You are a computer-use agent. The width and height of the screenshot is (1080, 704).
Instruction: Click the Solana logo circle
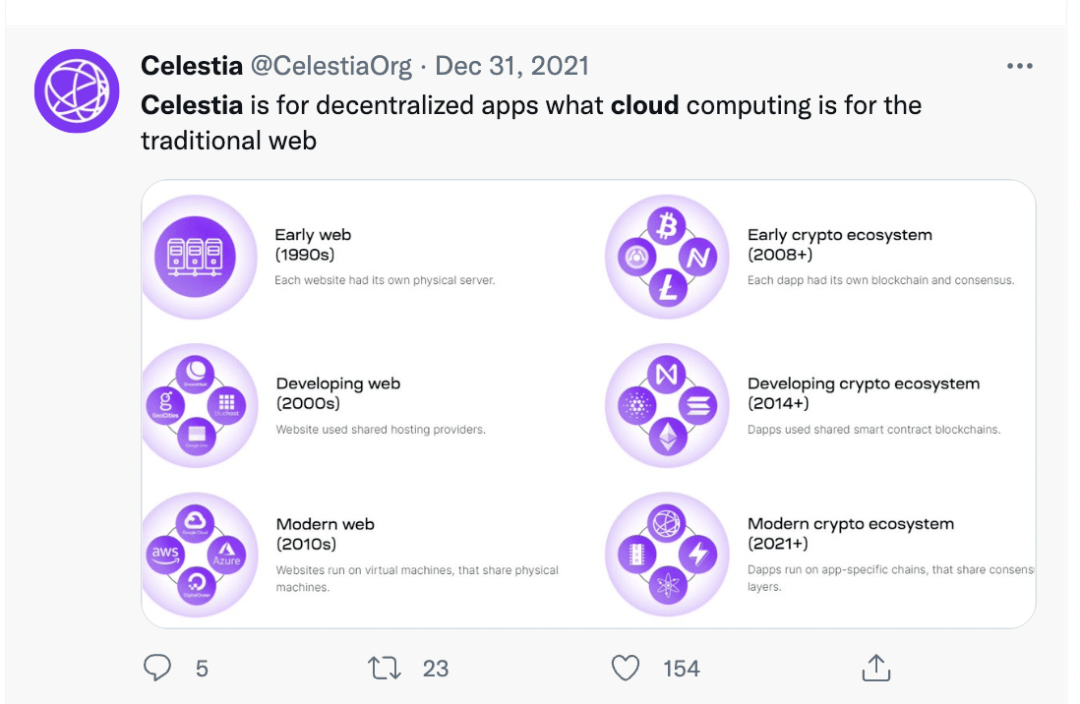coord(697,405)
